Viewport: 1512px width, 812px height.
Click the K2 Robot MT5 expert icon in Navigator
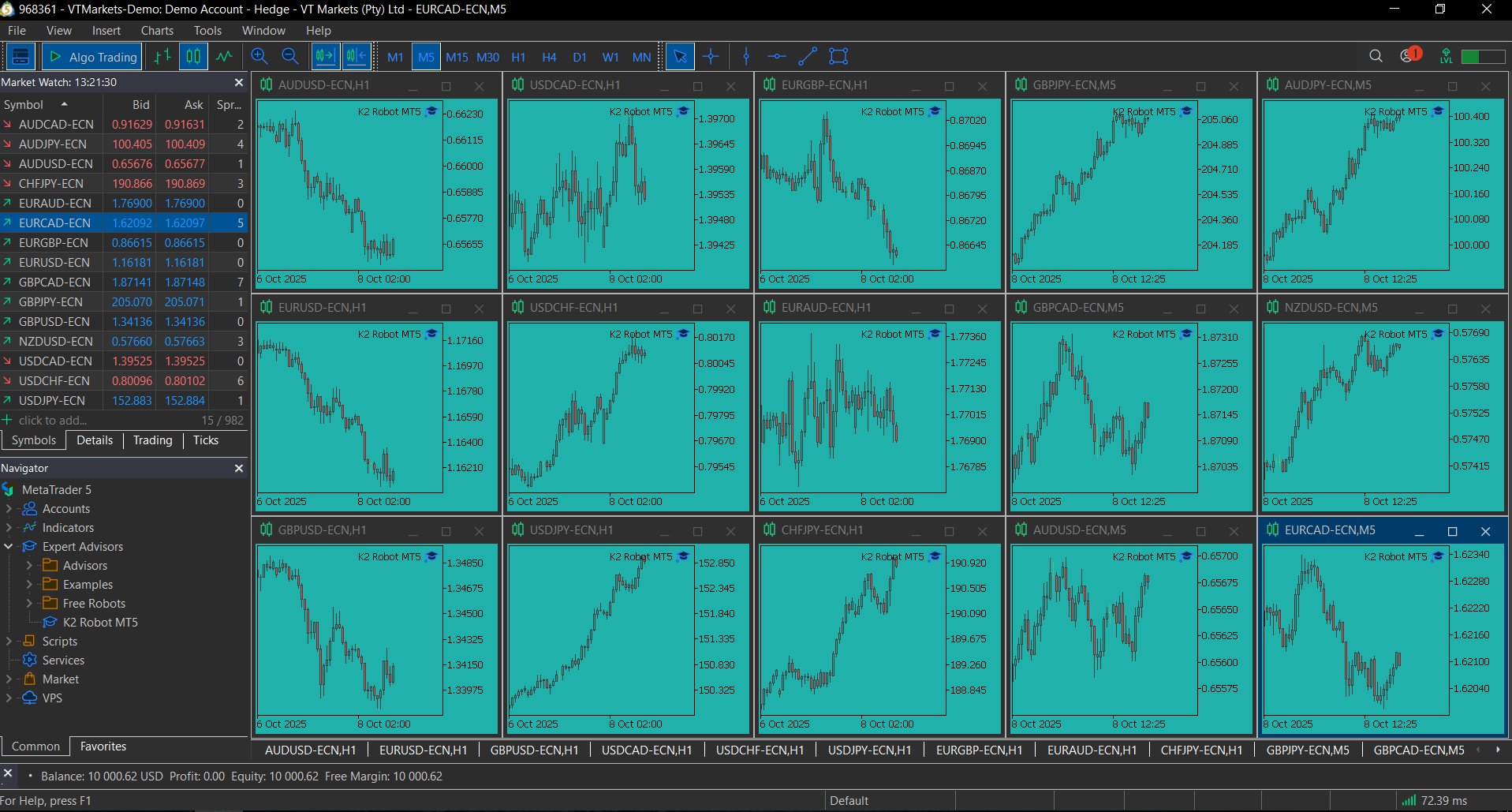click(50, 623)
